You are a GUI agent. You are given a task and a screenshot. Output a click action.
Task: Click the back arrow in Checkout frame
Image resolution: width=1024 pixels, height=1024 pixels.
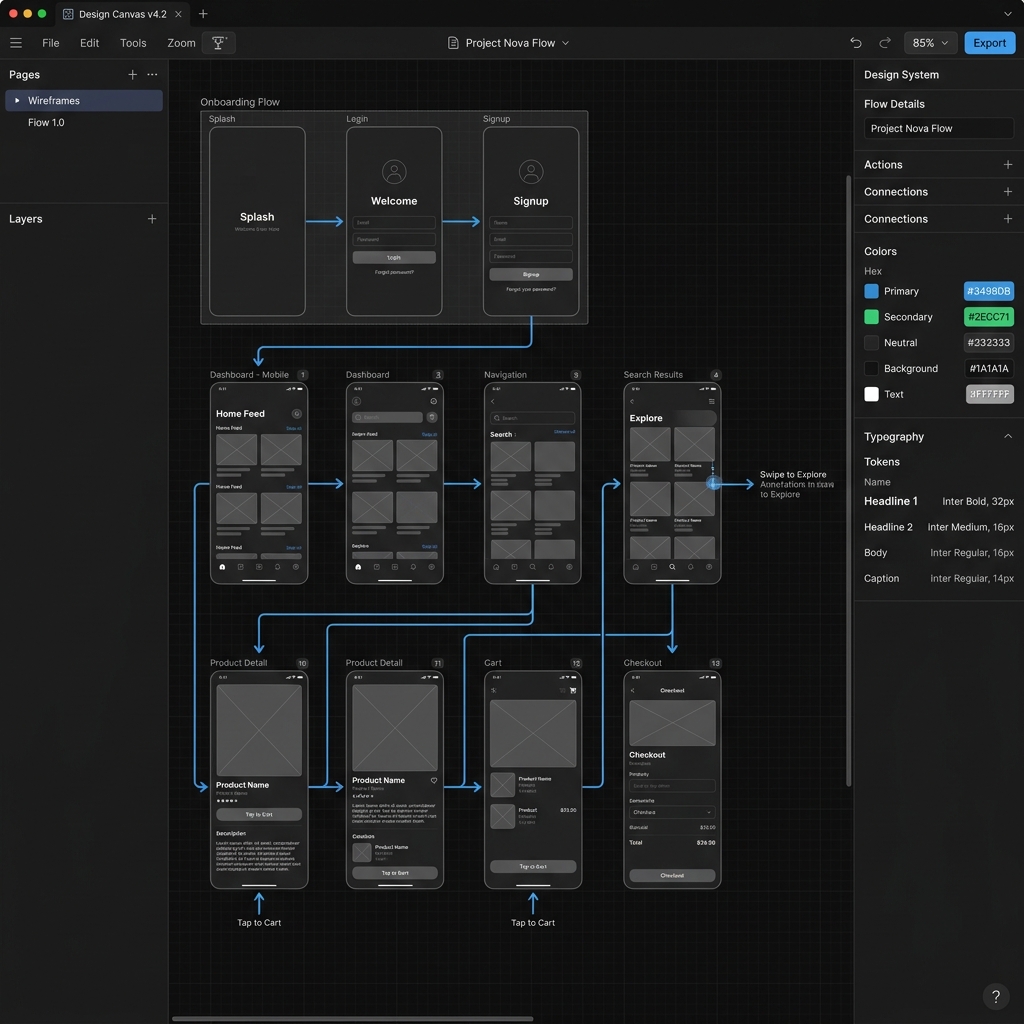click(632, 690)
